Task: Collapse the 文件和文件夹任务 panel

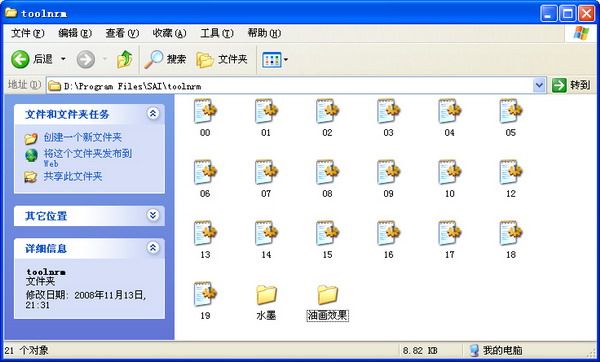Action: (153, 113)
